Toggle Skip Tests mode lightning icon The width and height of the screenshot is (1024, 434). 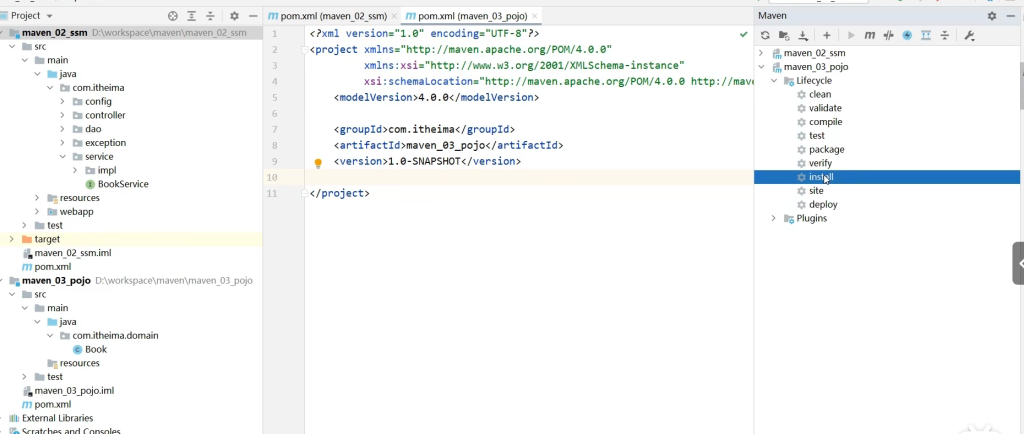coord(907,35)
